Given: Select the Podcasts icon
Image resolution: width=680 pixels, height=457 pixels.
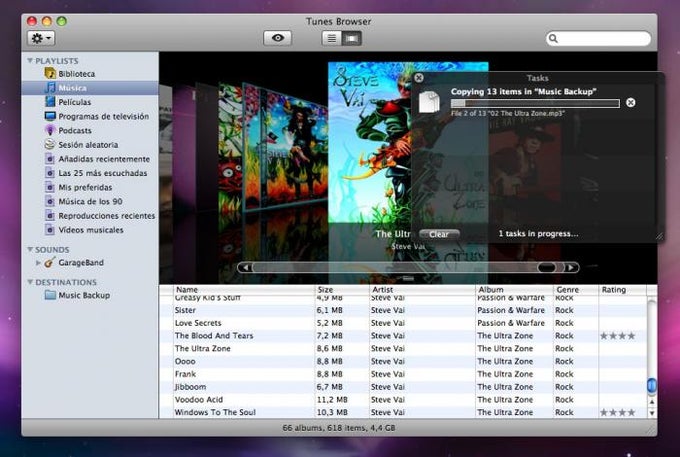Looking at the screenshot, I should tap(50, 130).
